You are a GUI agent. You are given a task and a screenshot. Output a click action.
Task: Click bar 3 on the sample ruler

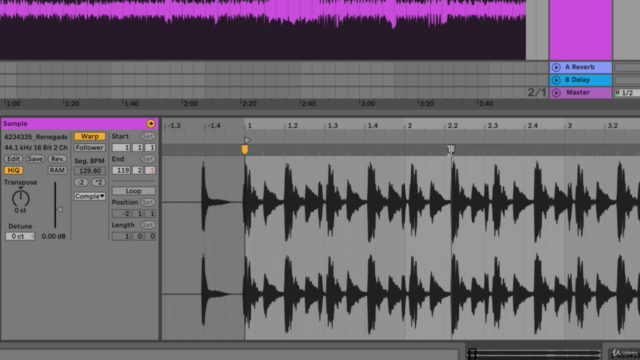coord(569,126)
